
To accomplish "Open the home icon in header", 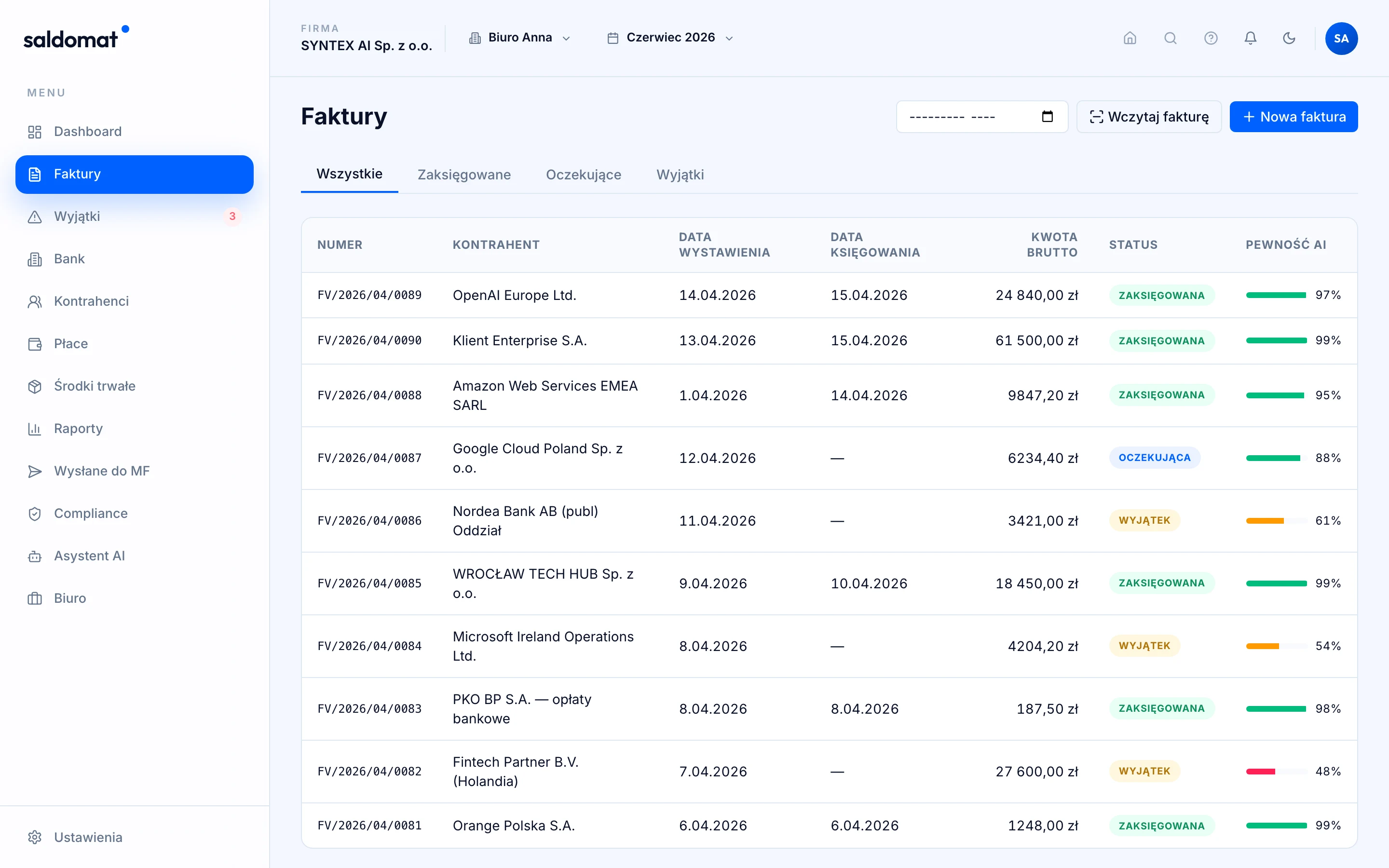I will point(1130,38).
